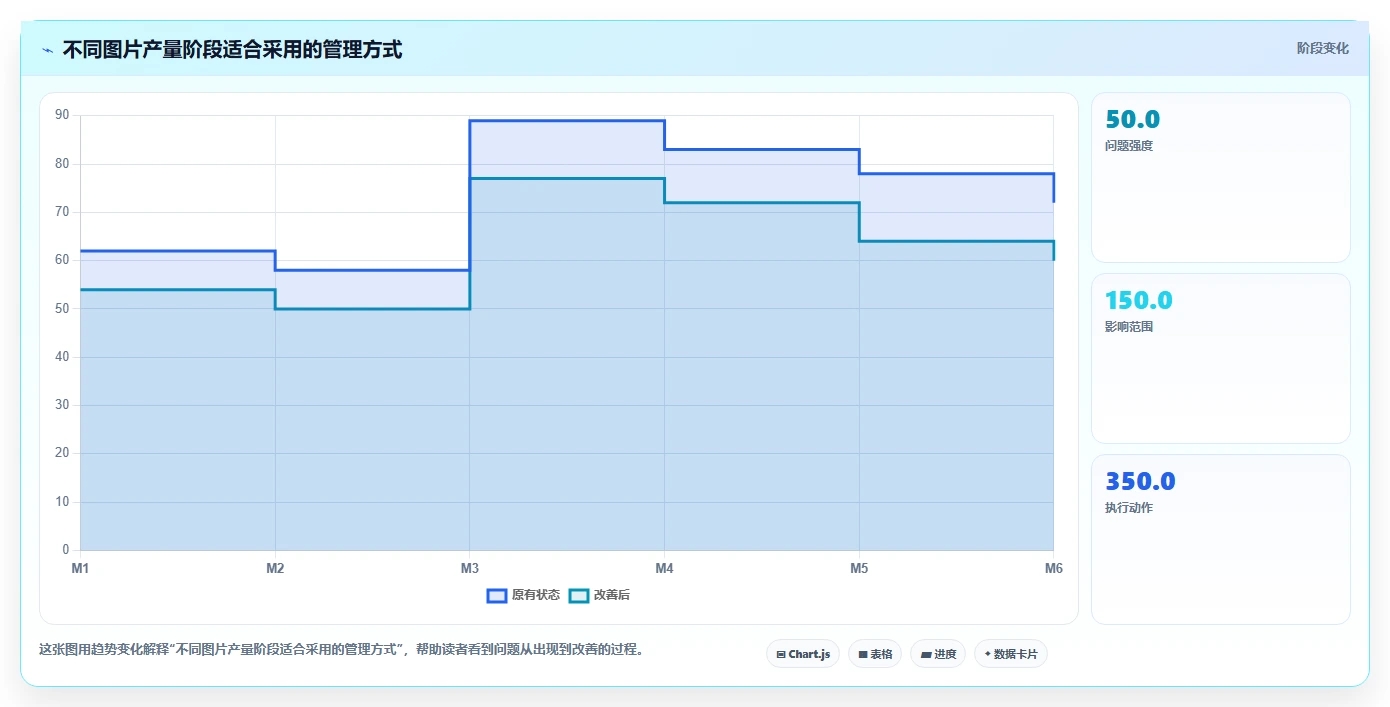Click the M2 axis label
Screen dimensions: 1390x707
275,568
